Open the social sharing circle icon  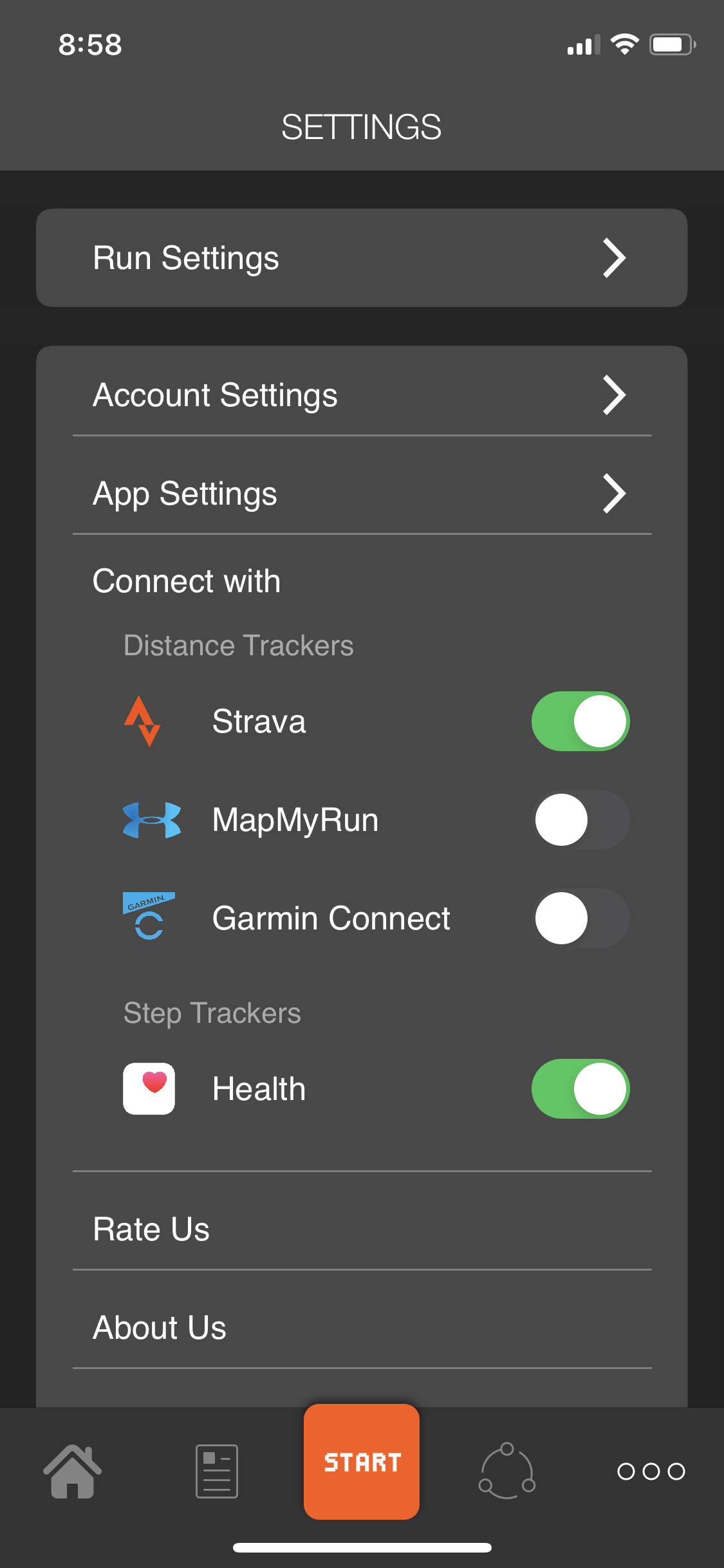coord(507,1471)
